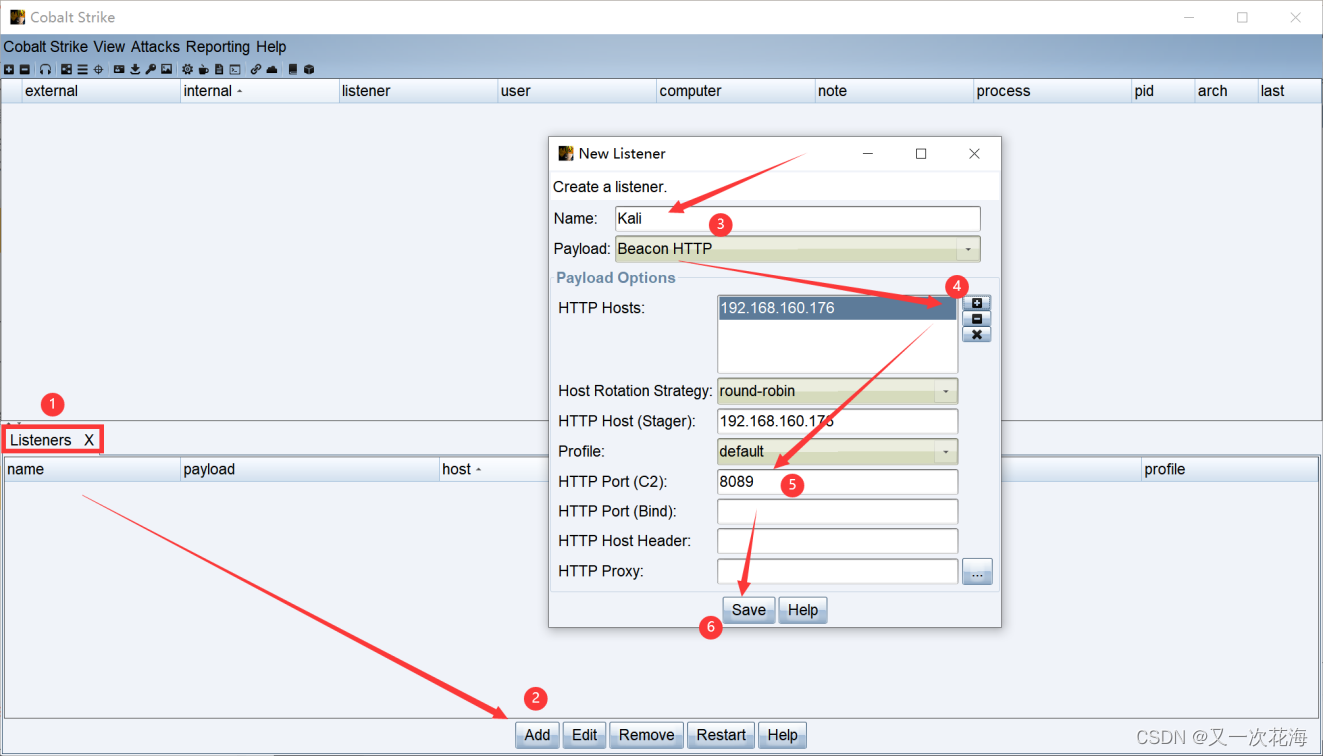Click gear icon to generate Windows executable
Viewport: 1323px width, 756px height.
(x=187, y=70)
